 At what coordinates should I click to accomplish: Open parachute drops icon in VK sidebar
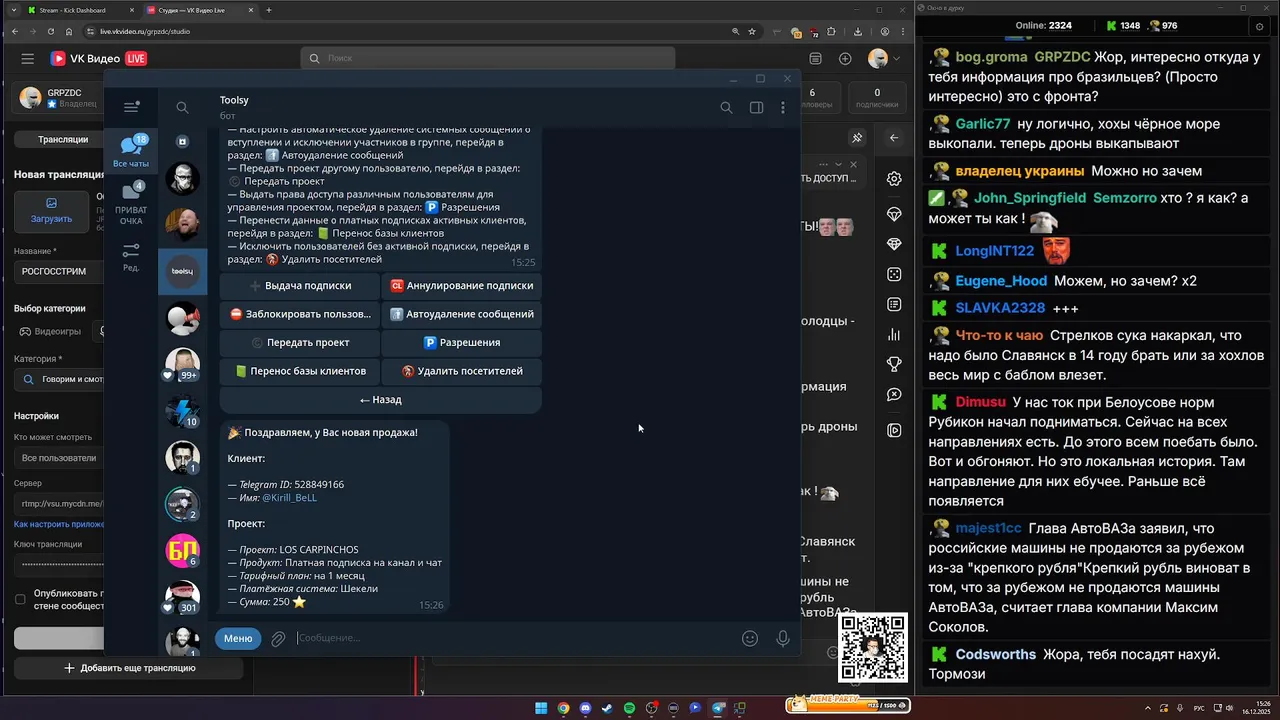pyautogui.click(x=894, y=215)
